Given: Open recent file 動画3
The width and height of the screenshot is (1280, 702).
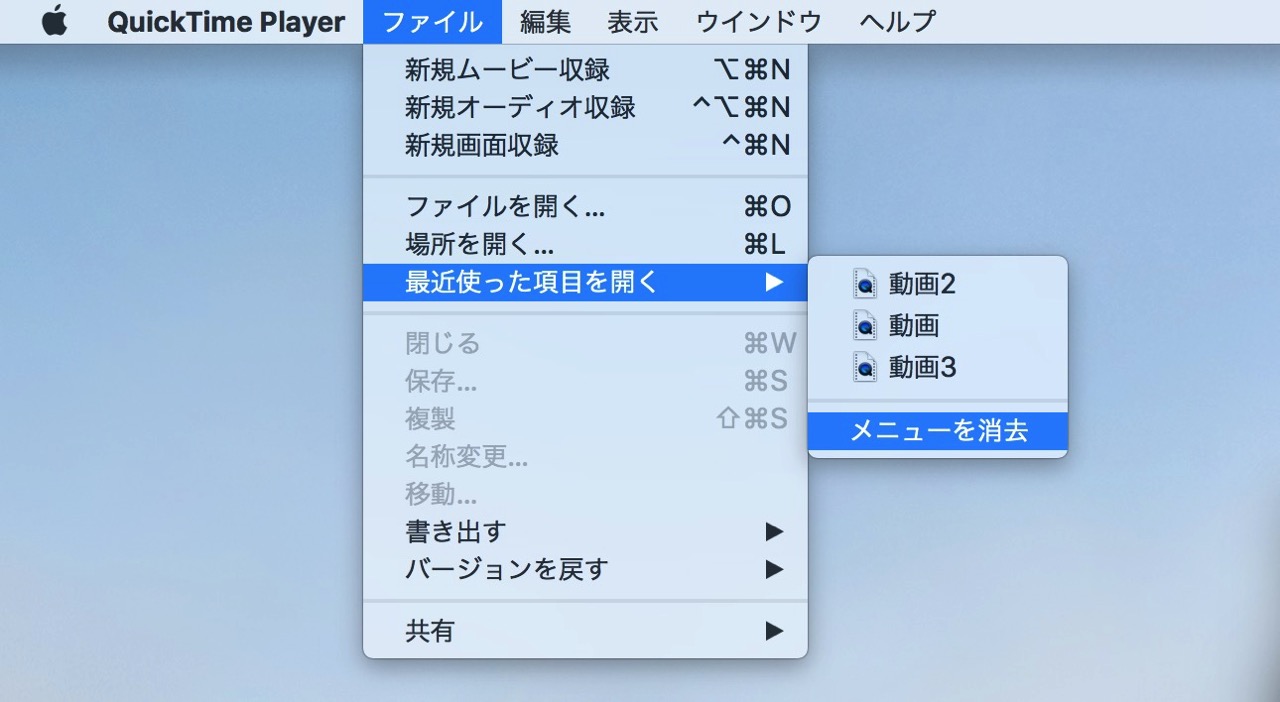Looking at the screenshot, I should point(937,367).
